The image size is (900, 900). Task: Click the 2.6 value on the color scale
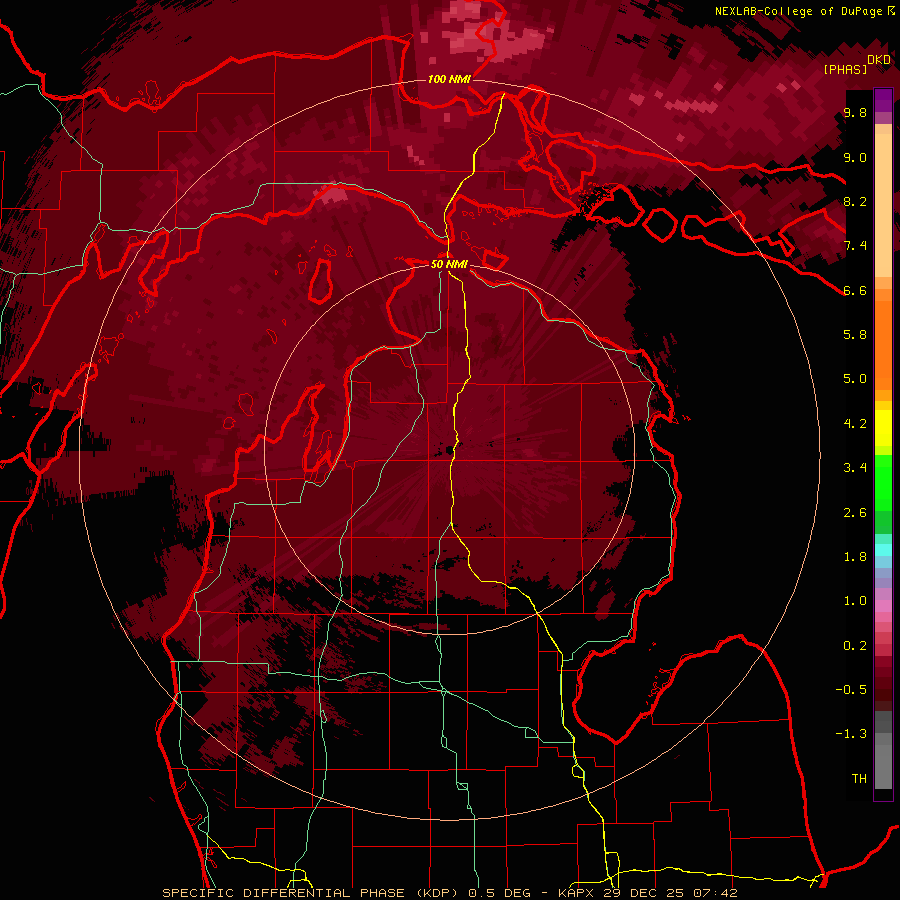click(x=855, y=513)
